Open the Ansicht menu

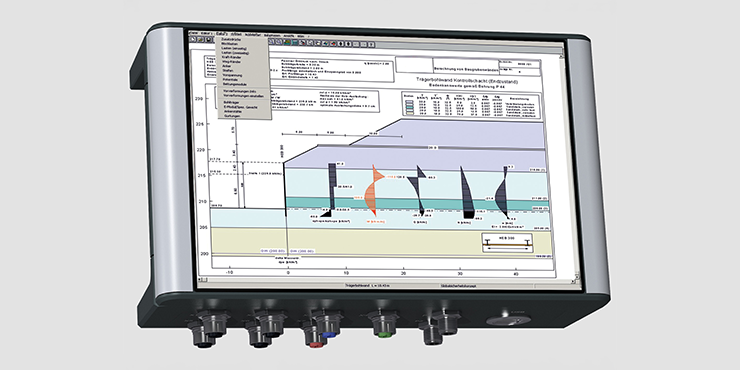(289, 36)
